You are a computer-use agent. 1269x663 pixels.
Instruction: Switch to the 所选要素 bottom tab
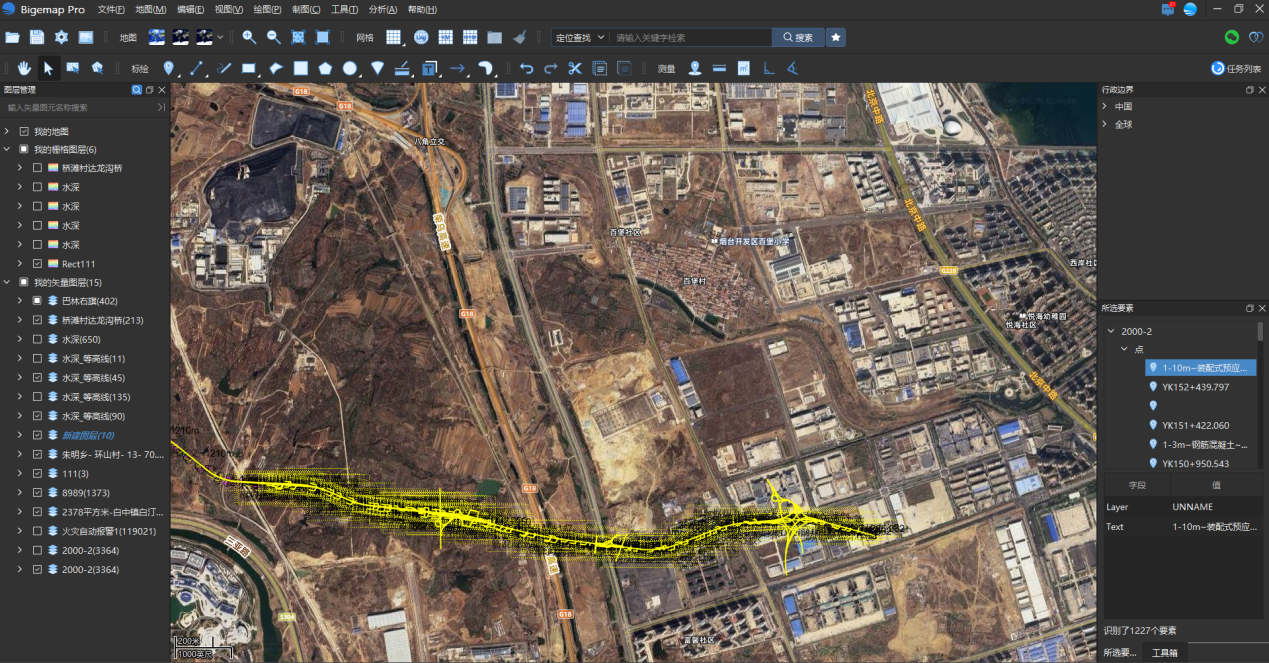[x=1120, y=653]
